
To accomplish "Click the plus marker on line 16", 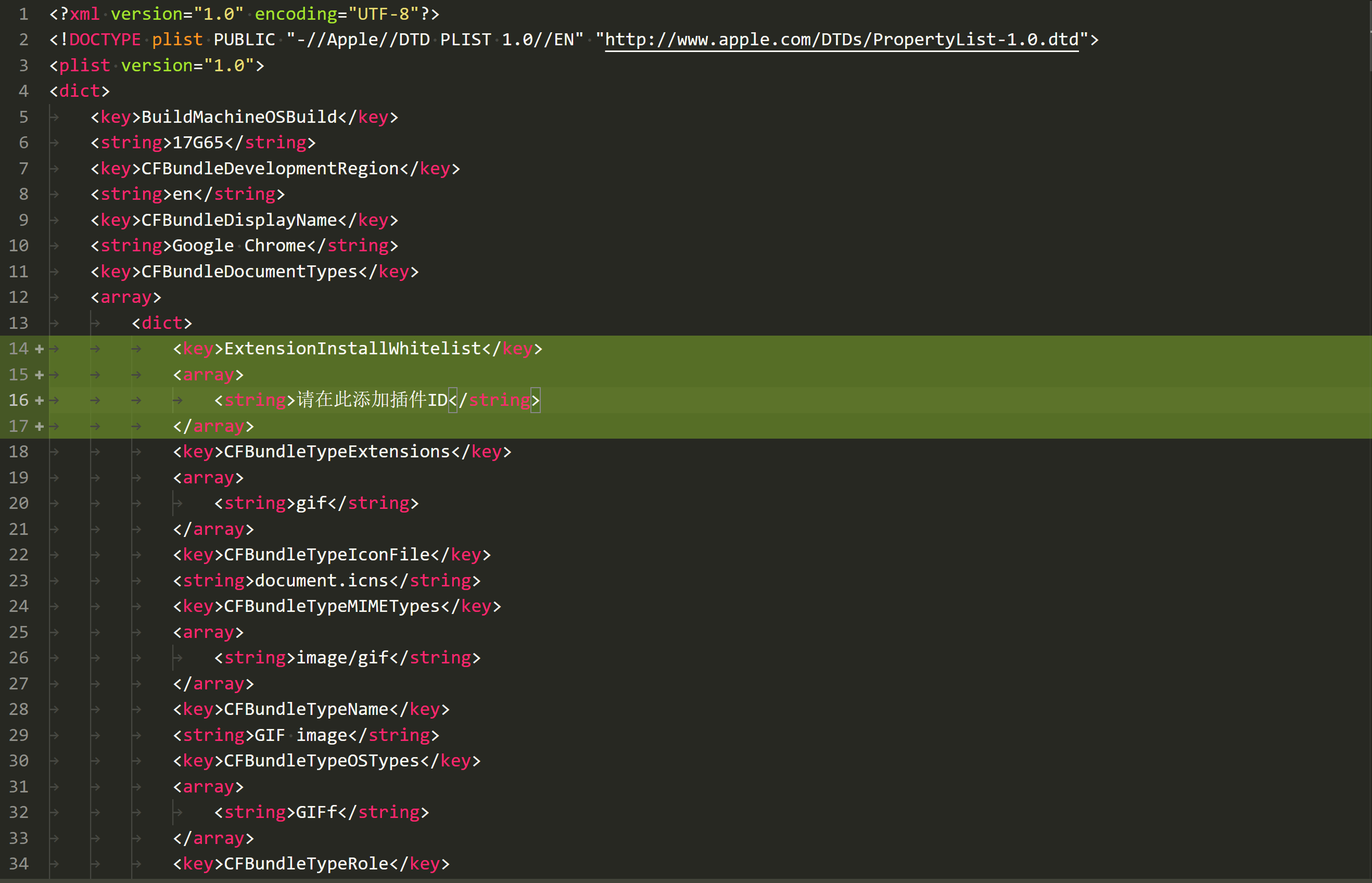I will pyautogui.click(x=40, y=400).
